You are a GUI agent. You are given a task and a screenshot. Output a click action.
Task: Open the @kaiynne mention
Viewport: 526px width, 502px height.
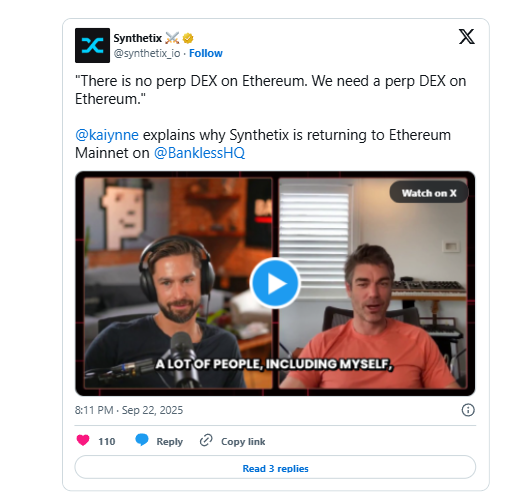point(107,135)
